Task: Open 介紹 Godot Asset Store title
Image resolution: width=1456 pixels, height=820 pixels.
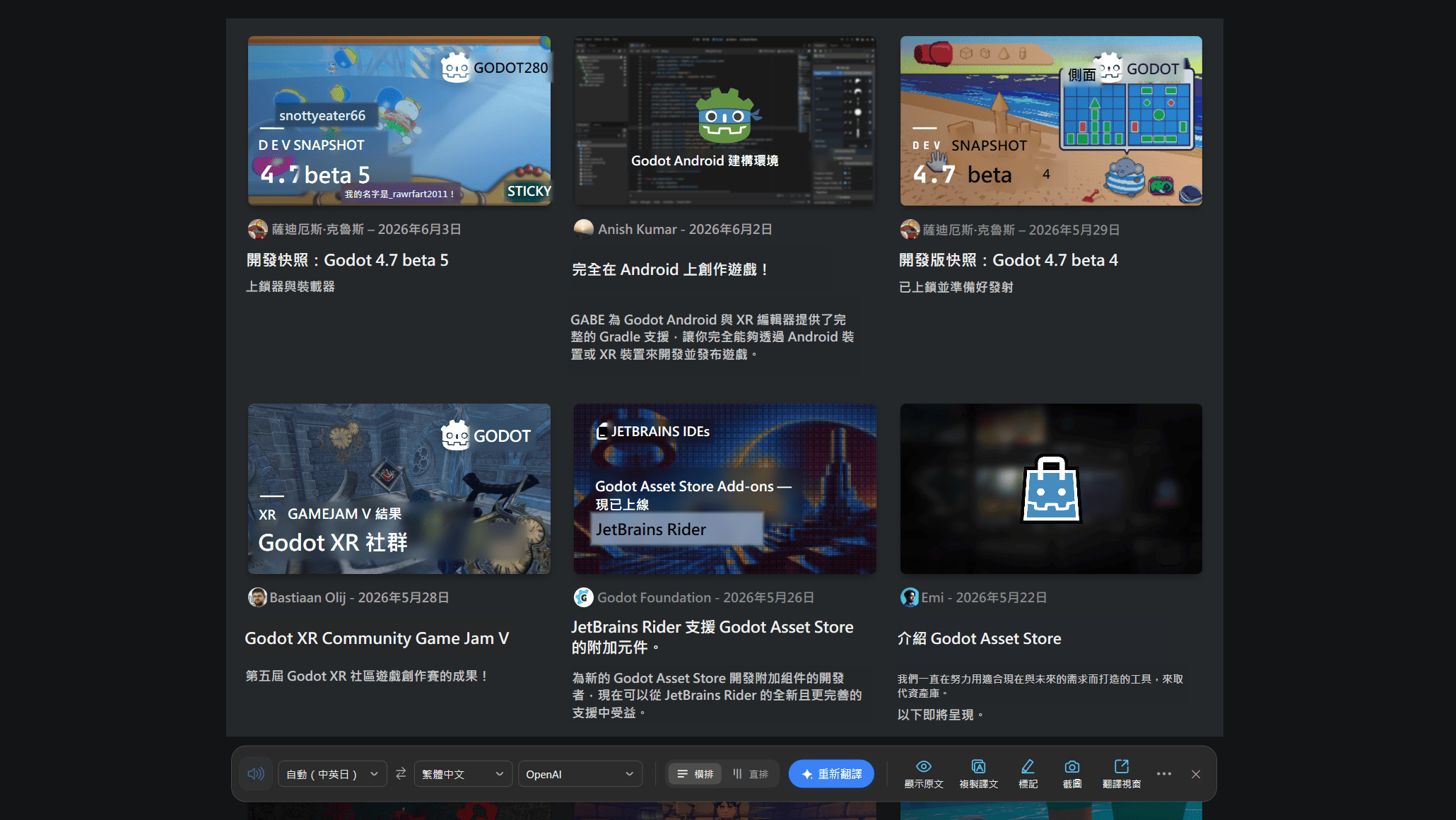Action: 980,638
